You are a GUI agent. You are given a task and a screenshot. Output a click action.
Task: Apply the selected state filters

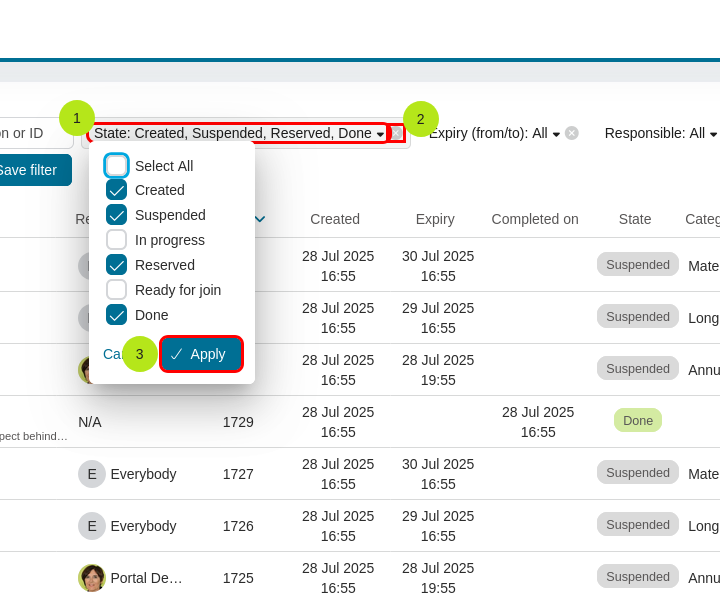[x=201, y=354]
